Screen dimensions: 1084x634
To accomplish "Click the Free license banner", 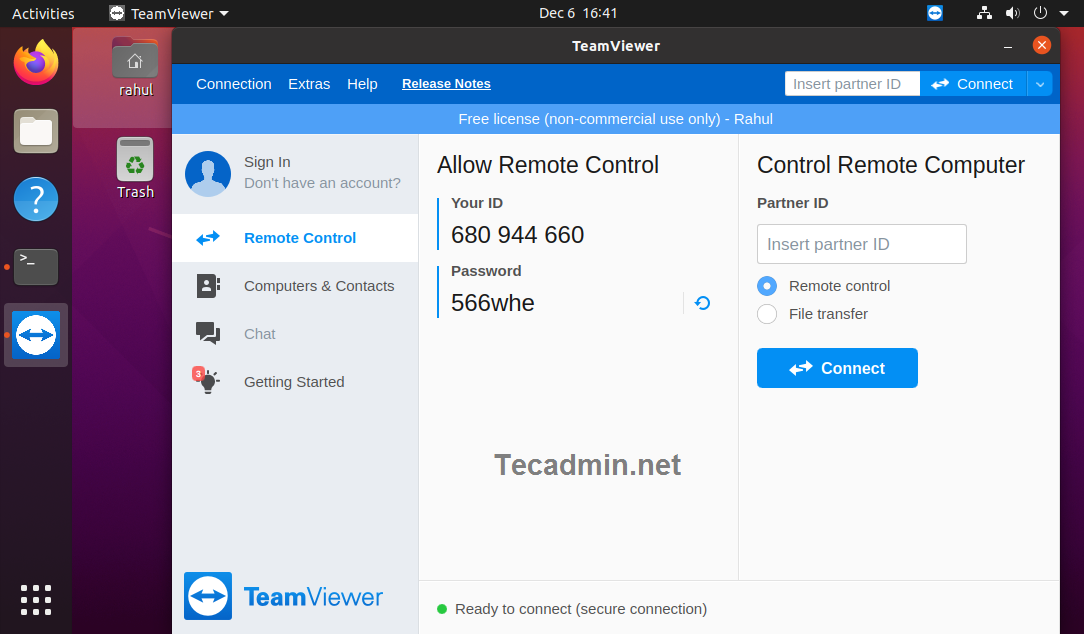I will [615, 119].
